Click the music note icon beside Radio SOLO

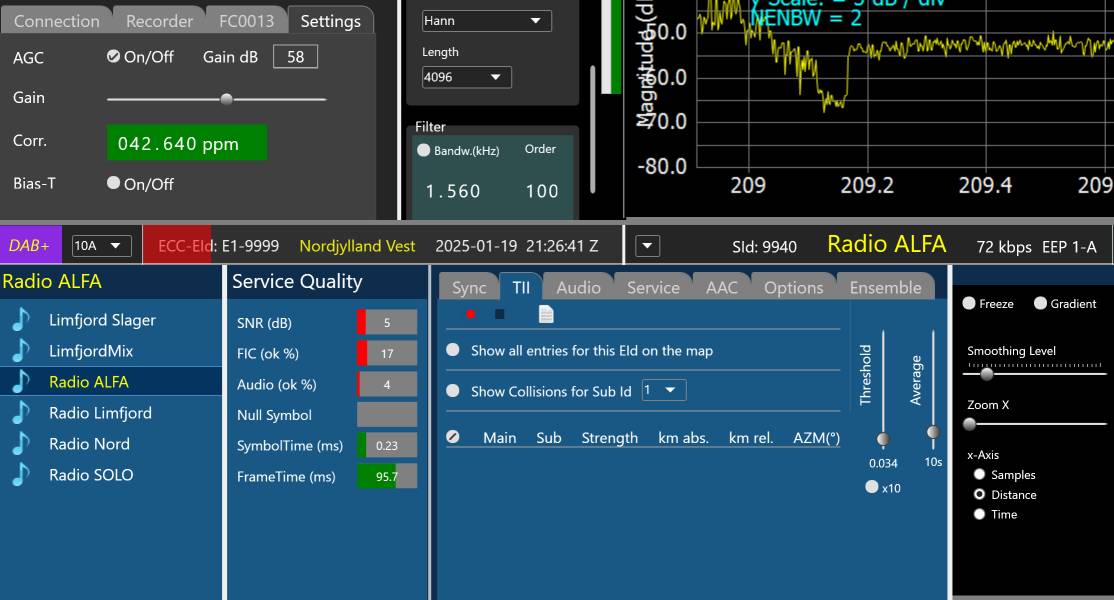[21, 475]
